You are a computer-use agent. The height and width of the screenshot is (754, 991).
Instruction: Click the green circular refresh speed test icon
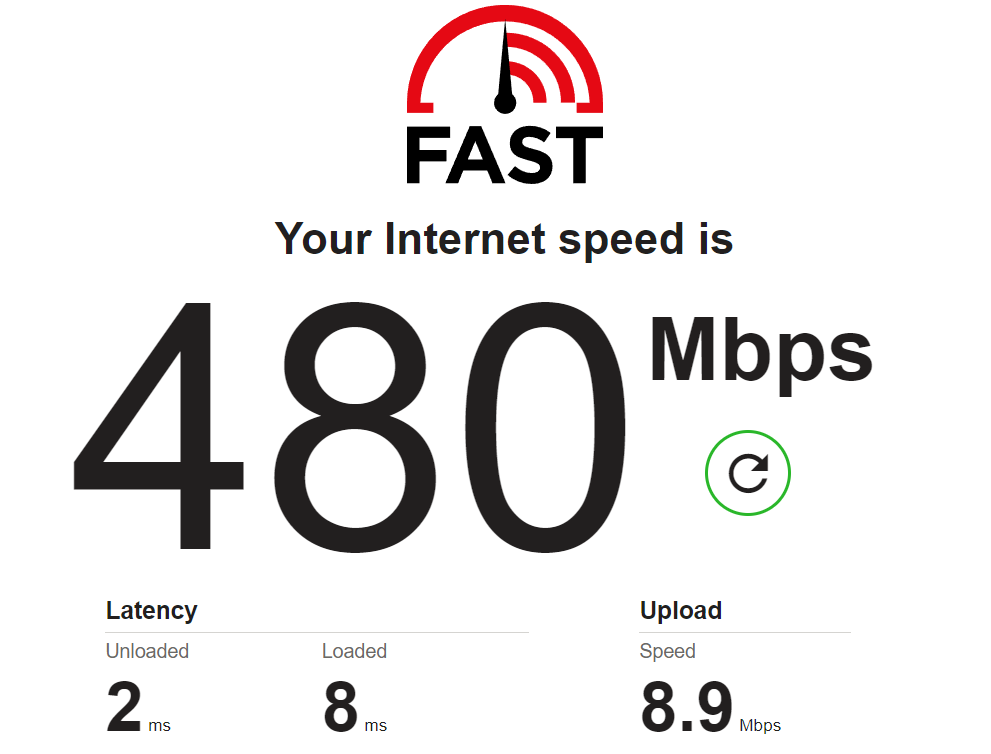tap(748, 473)
